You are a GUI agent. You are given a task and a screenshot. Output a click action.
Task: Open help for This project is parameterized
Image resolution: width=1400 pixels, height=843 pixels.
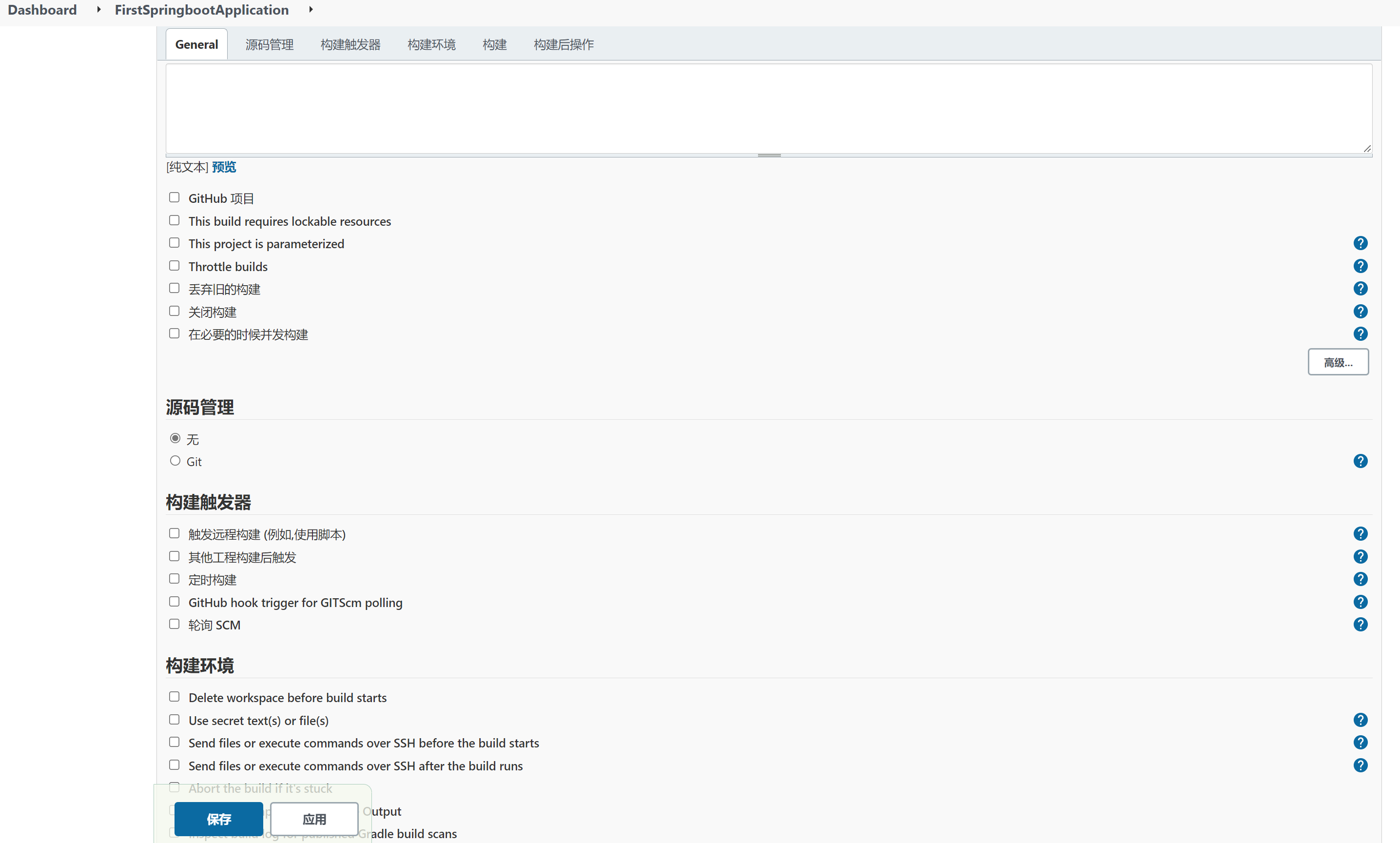pos(1360,243)
